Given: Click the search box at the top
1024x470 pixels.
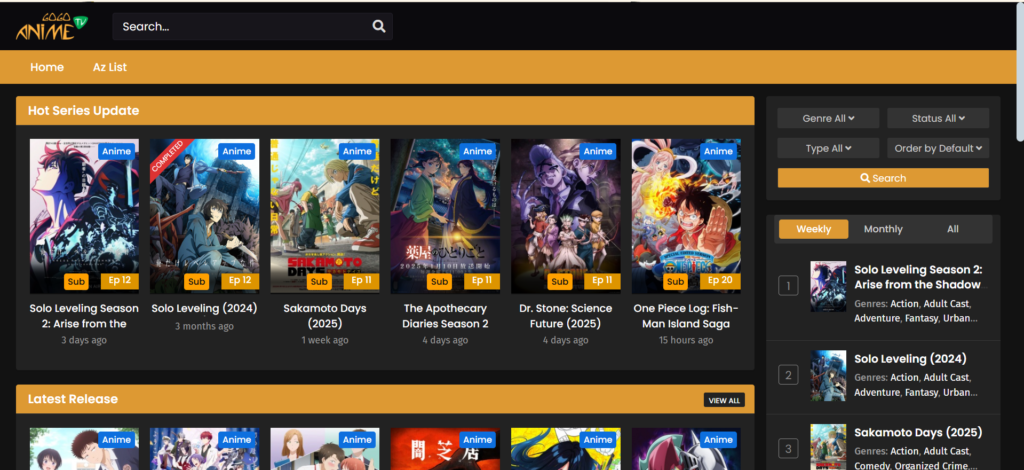Looking at the screenshot, I should click(x=252, y=26).
